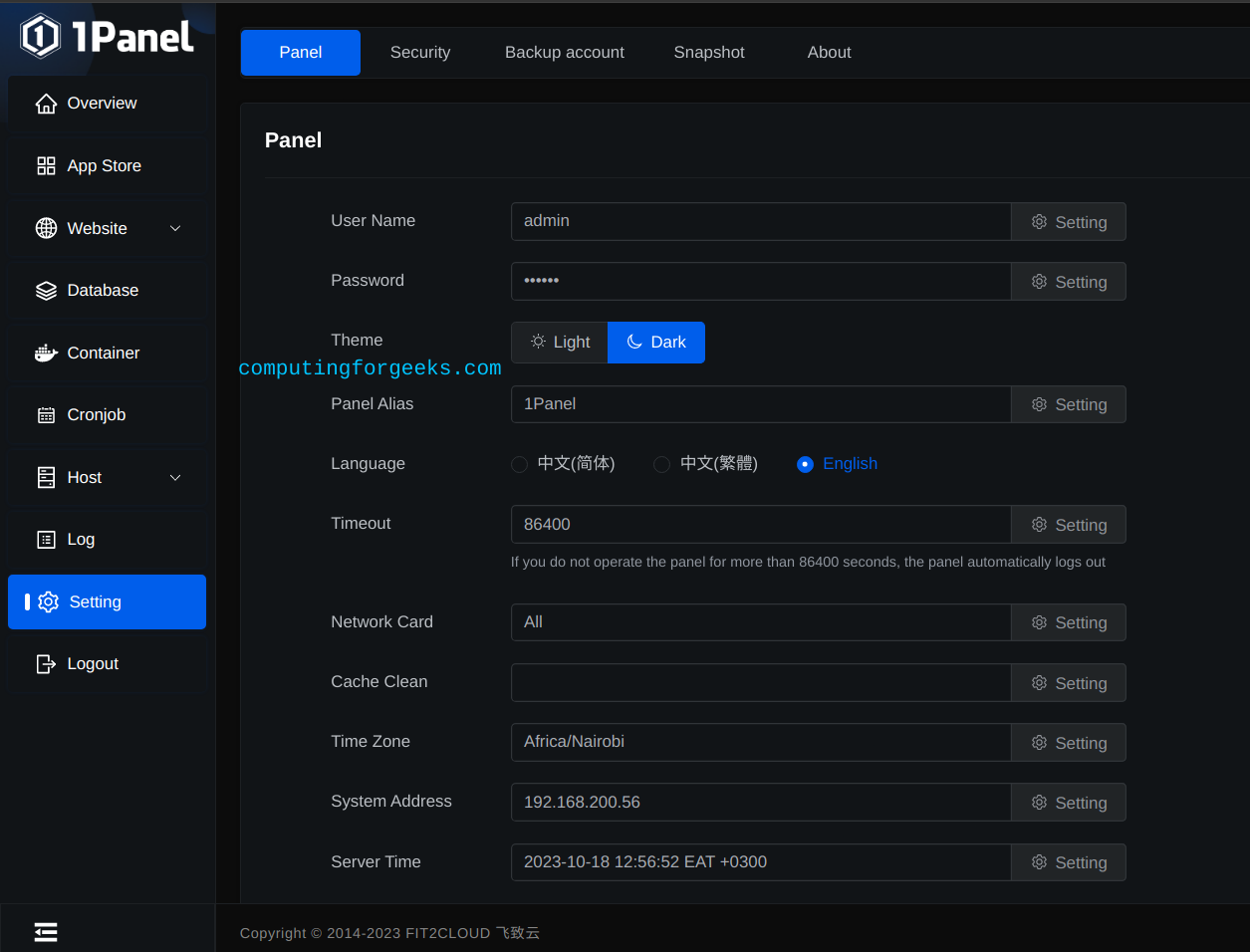Open the Log list icon
Screen dimensions: 1250x952
pos(46,540)
